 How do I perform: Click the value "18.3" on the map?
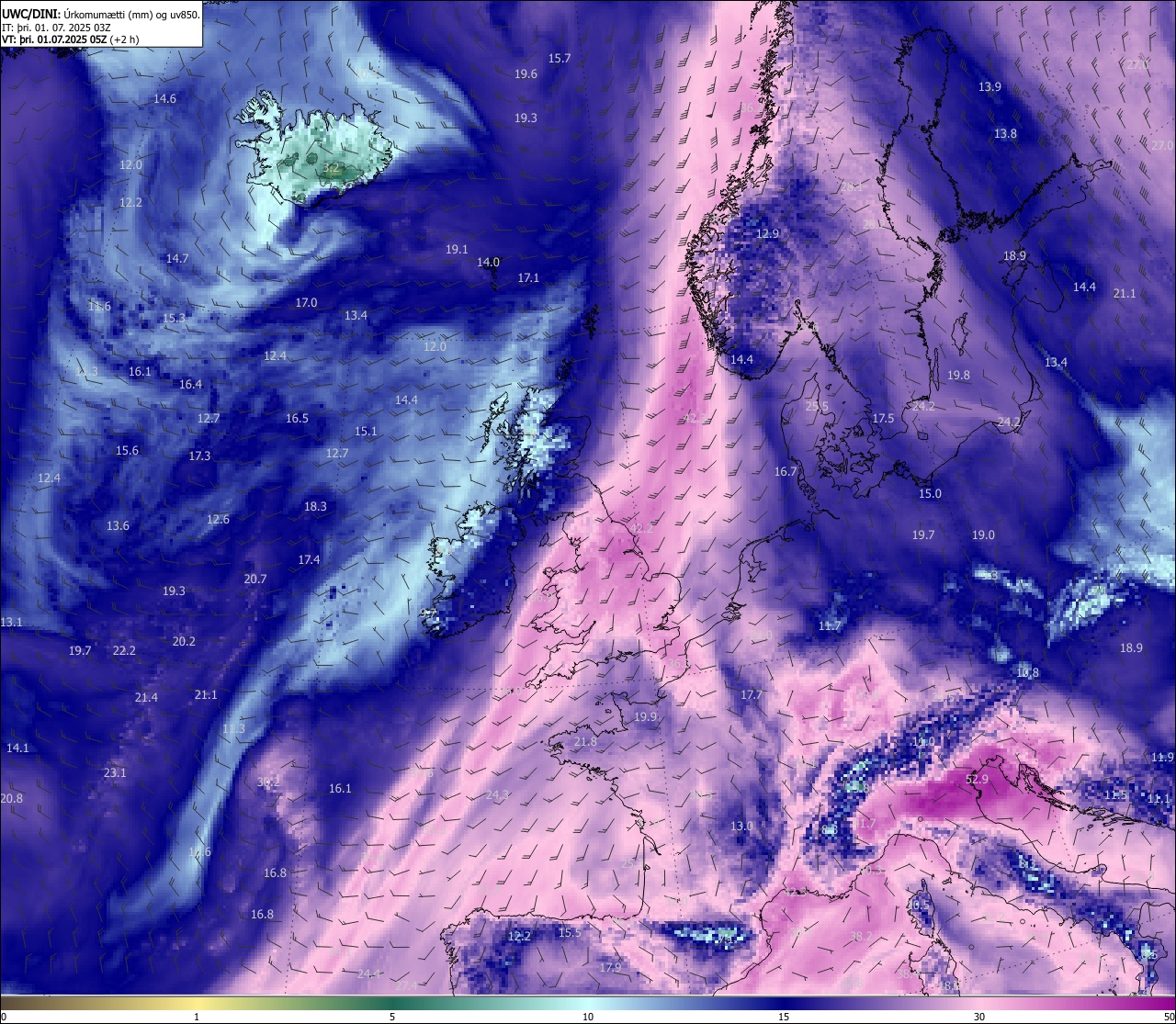point(315,506)
